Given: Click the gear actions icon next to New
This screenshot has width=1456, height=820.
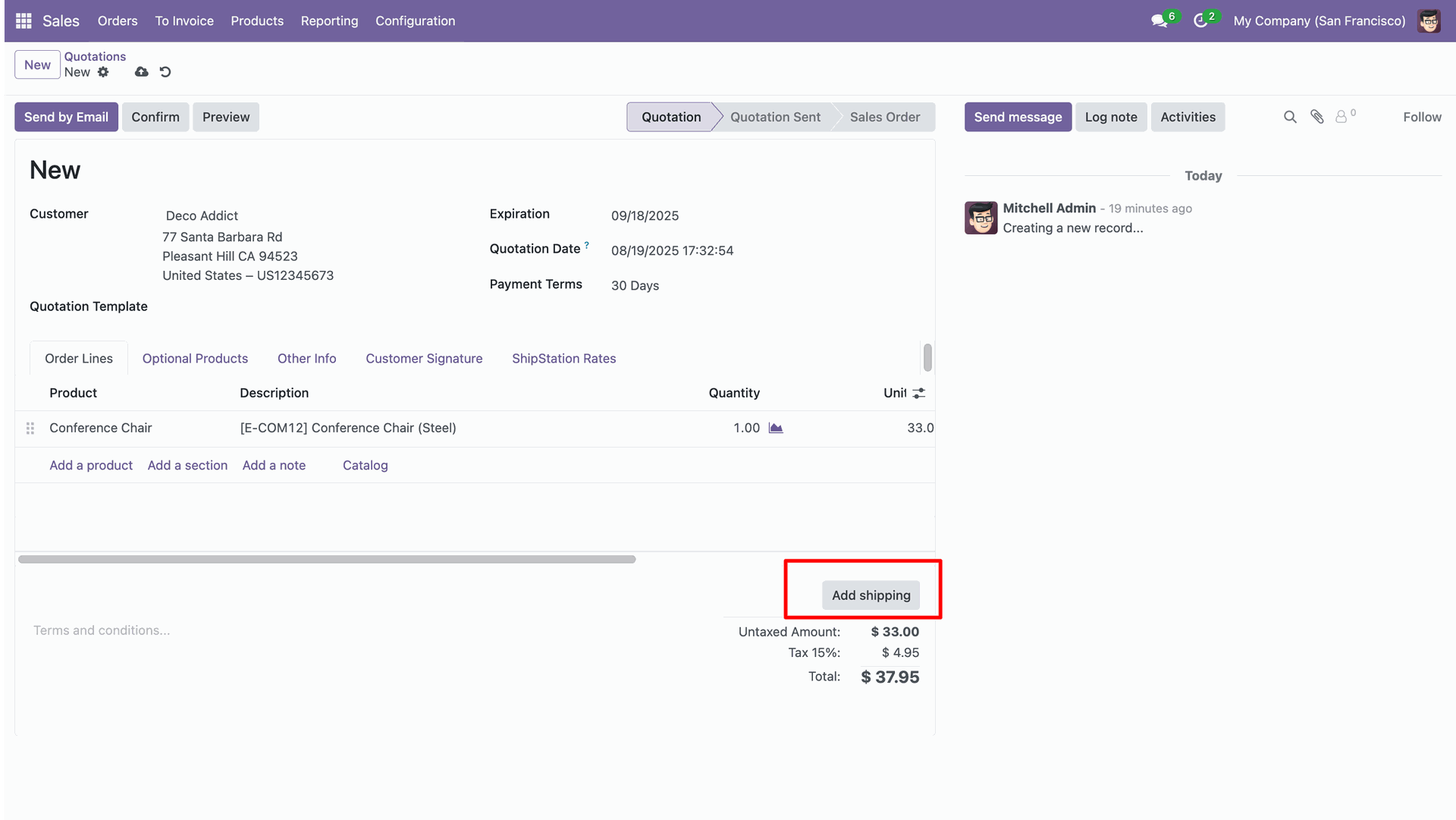Looking at the screenshot, I should [x=103, y=72].
